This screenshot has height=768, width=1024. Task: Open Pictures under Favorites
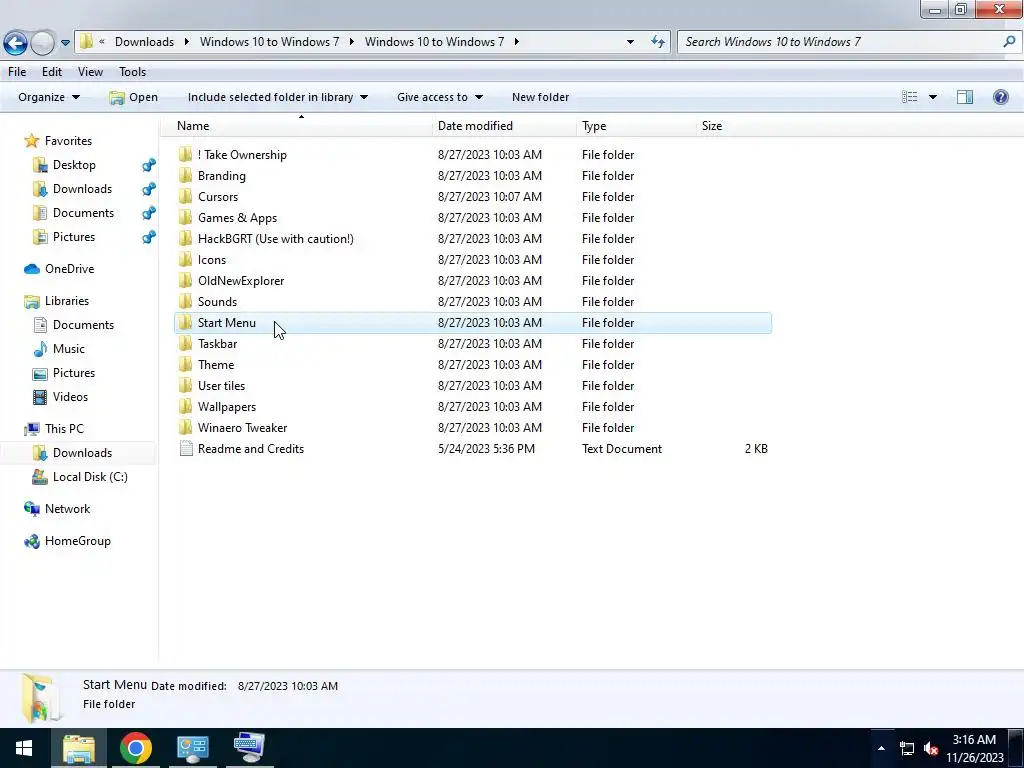74,237
